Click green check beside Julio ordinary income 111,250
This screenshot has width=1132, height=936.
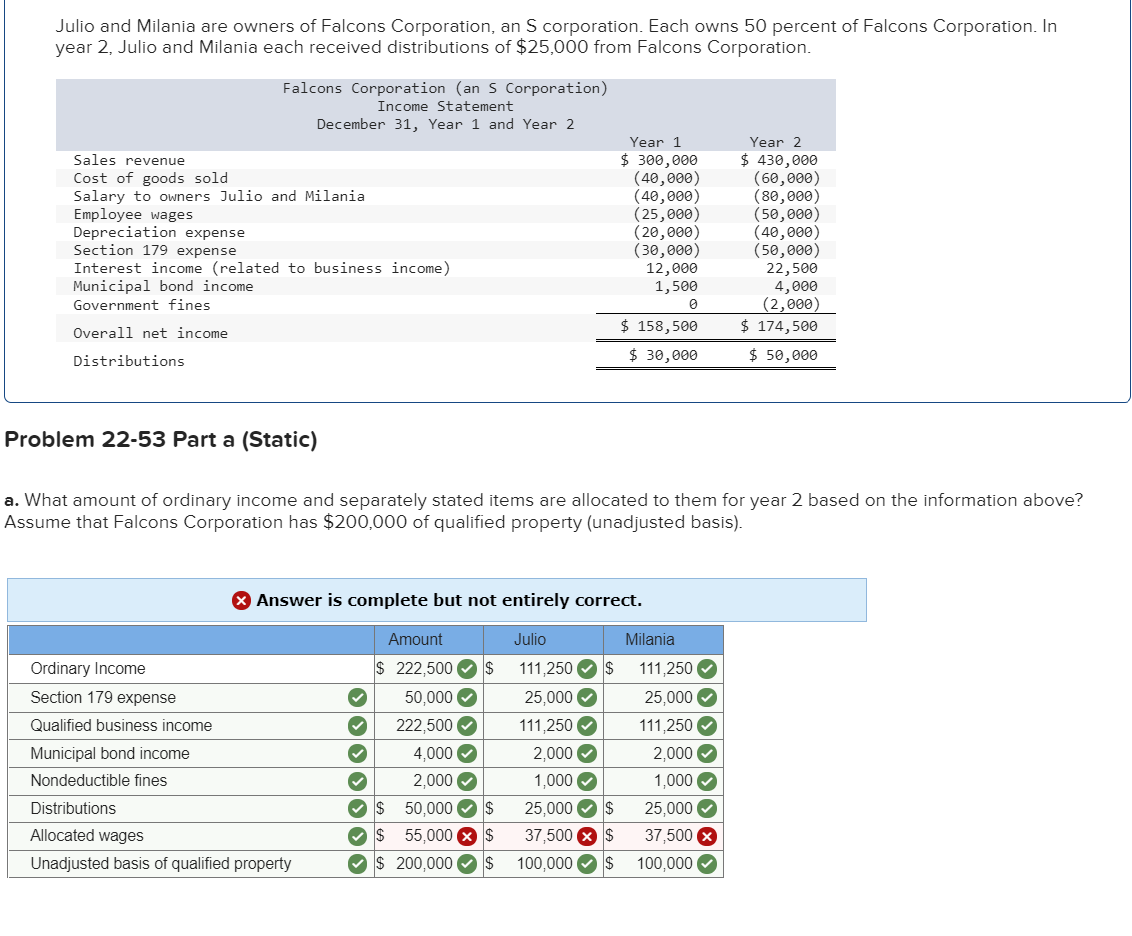tap(588, 669)
